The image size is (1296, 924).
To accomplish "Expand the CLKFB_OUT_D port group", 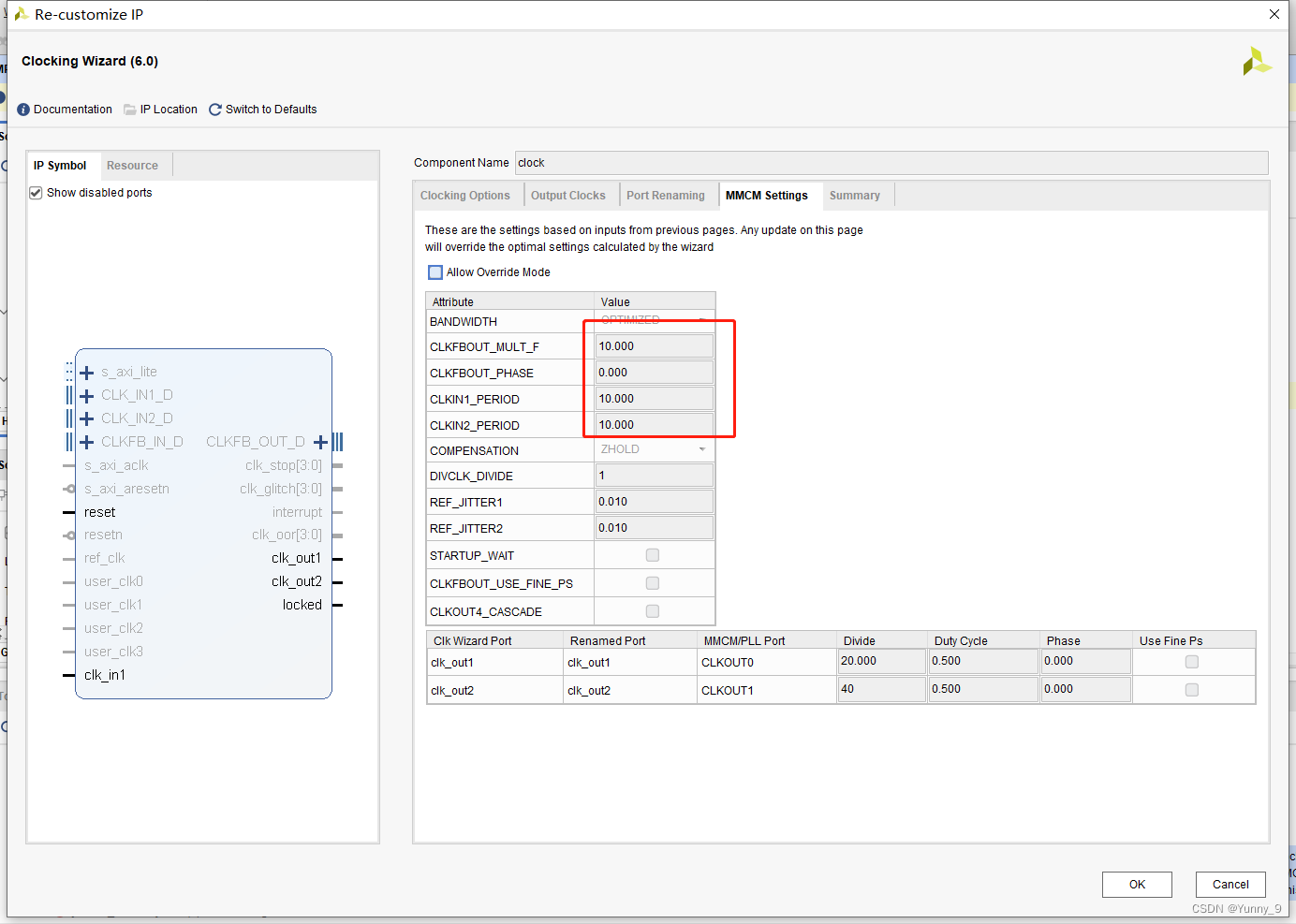I will 320,441.
